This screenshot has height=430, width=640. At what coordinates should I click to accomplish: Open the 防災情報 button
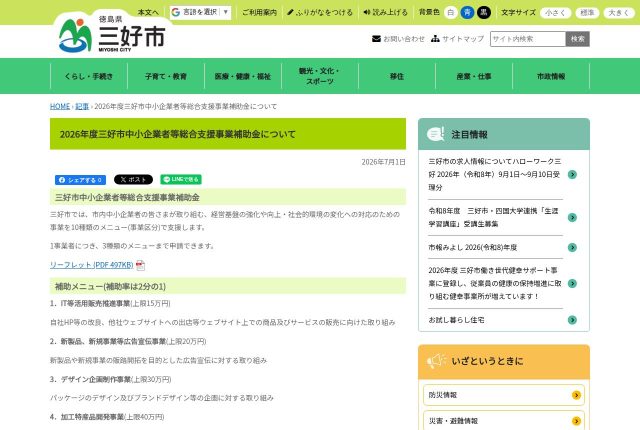(504, 395)
